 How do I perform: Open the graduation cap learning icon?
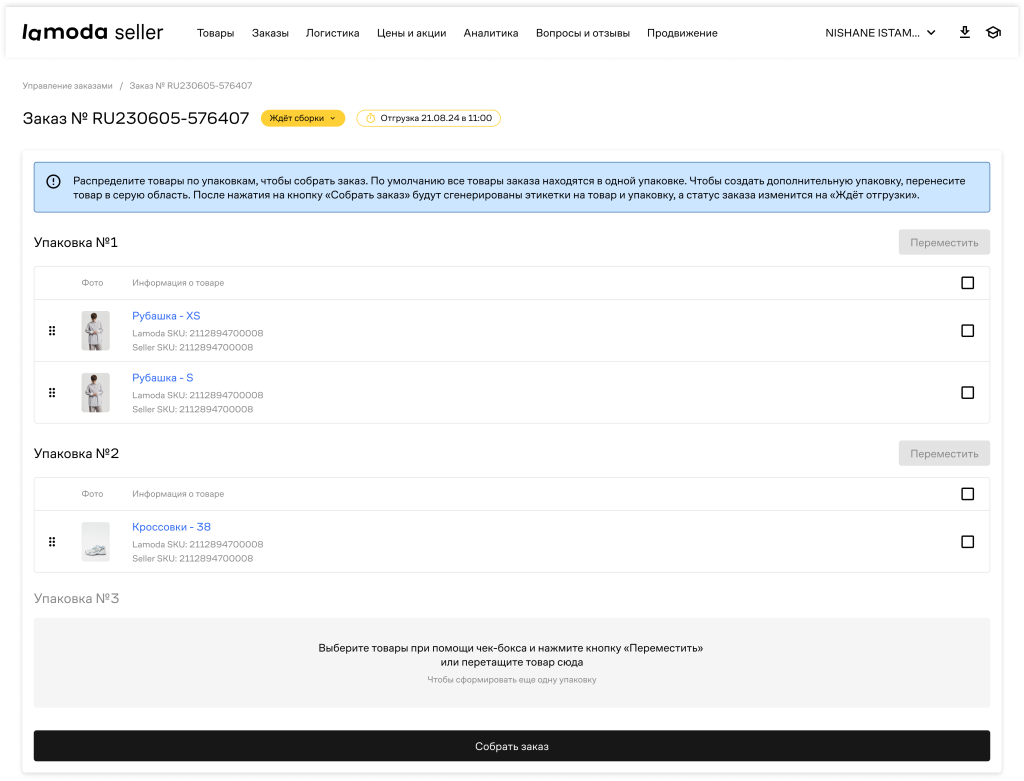pyautogui.click(x=992, y=32)
